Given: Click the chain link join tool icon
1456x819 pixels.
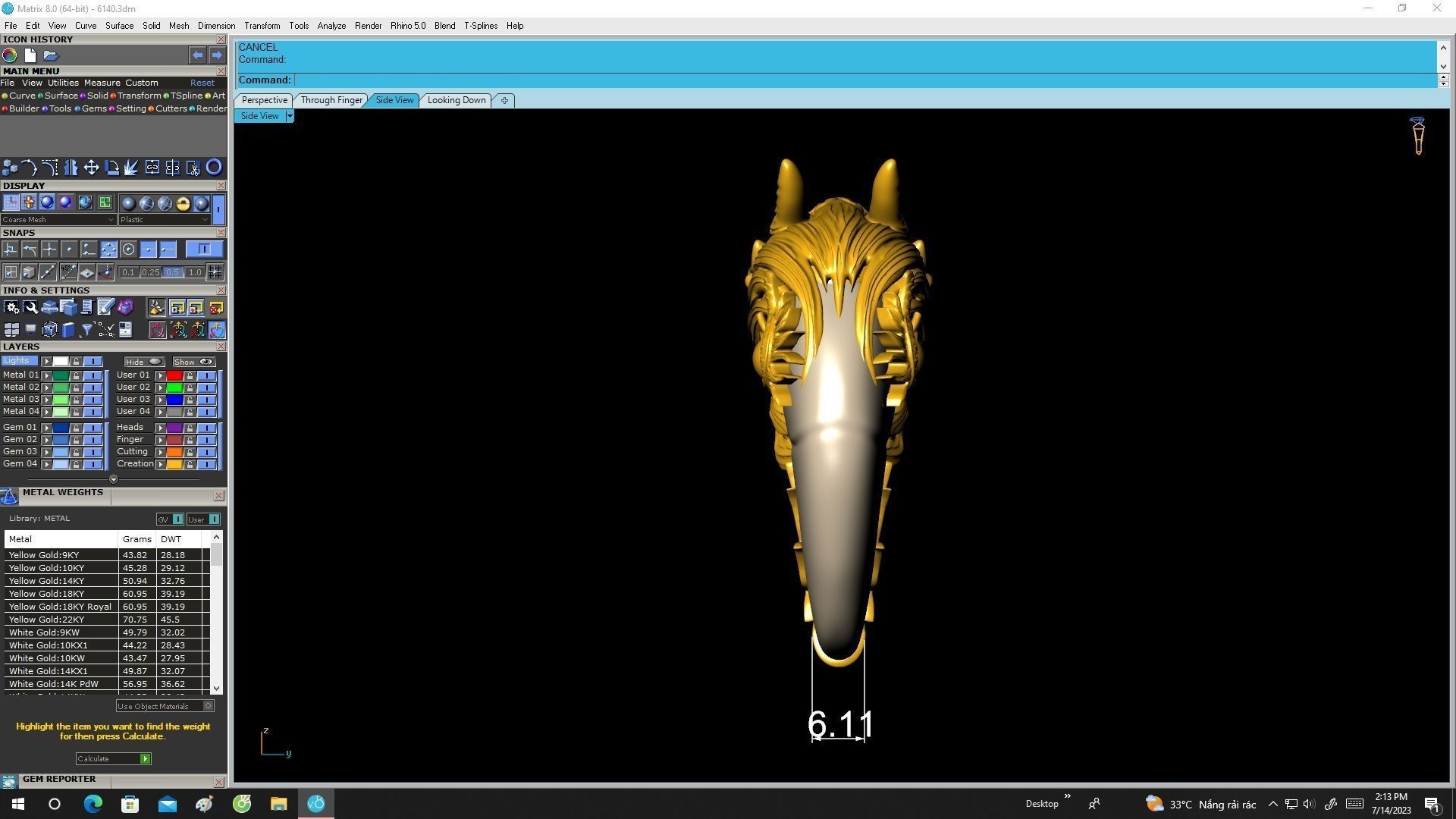Looking at the screenshot, I should point(152,168).
